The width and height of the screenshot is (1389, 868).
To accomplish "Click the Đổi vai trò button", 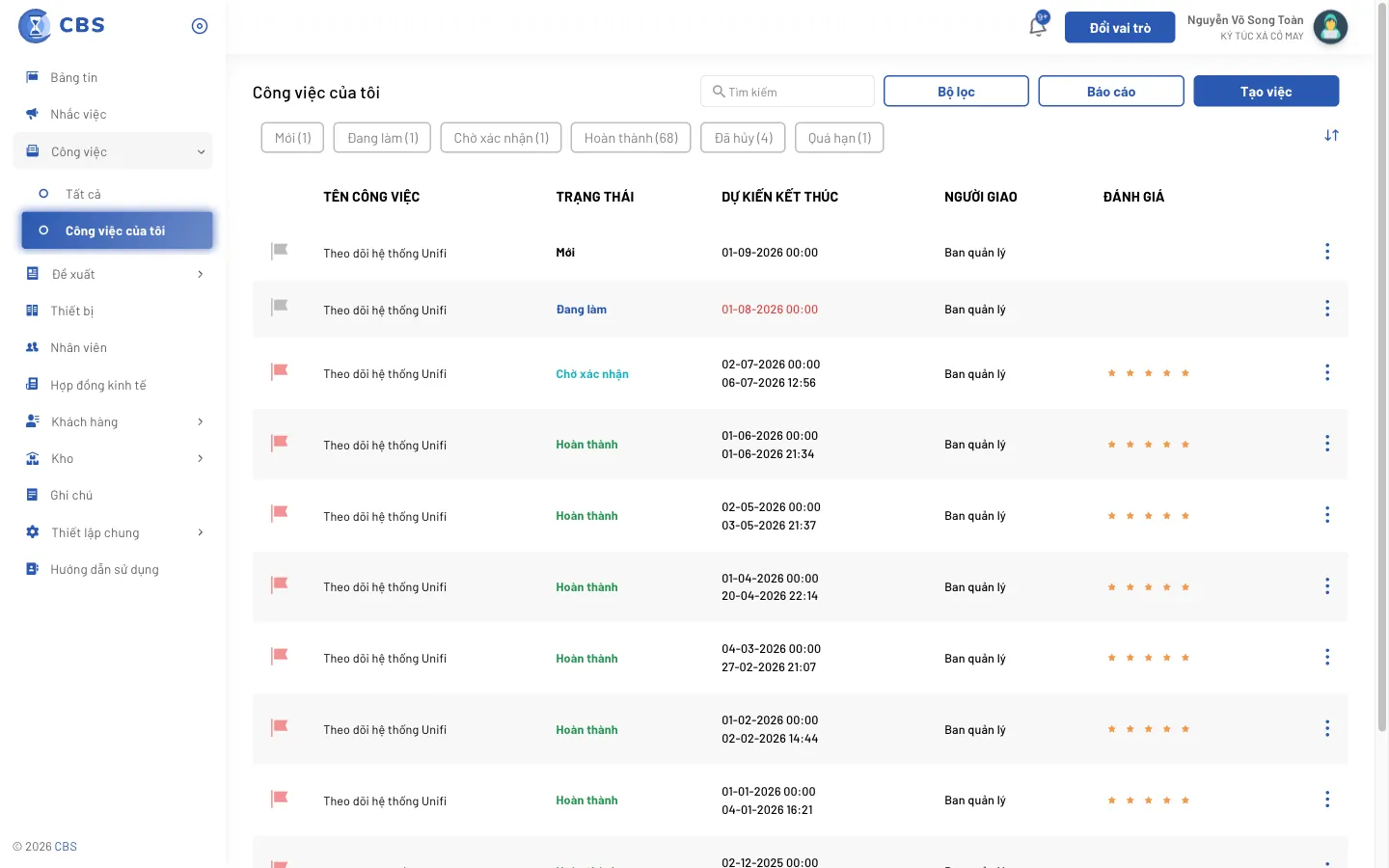I will (x=1120, y=28).
